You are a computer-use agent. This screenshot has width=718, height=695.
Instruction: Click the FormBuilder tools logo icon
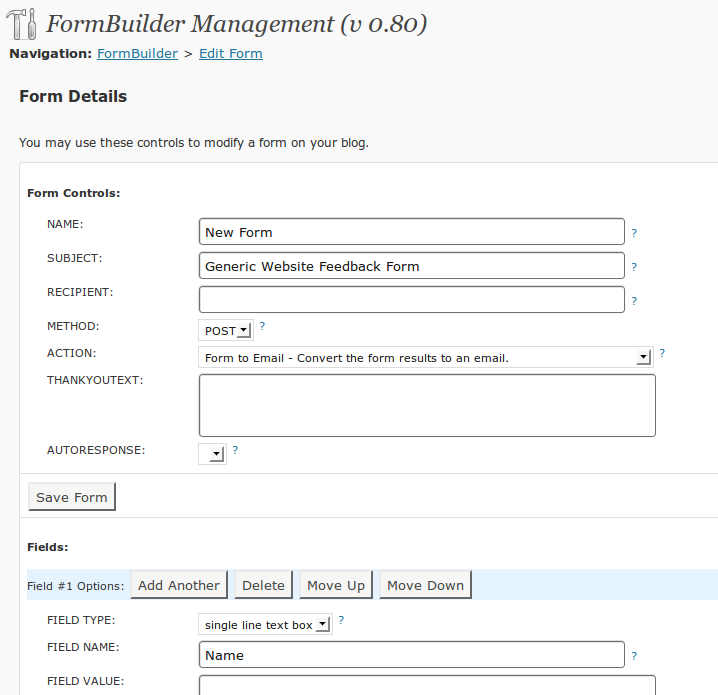pyautogui.click(x=21, y=24)
